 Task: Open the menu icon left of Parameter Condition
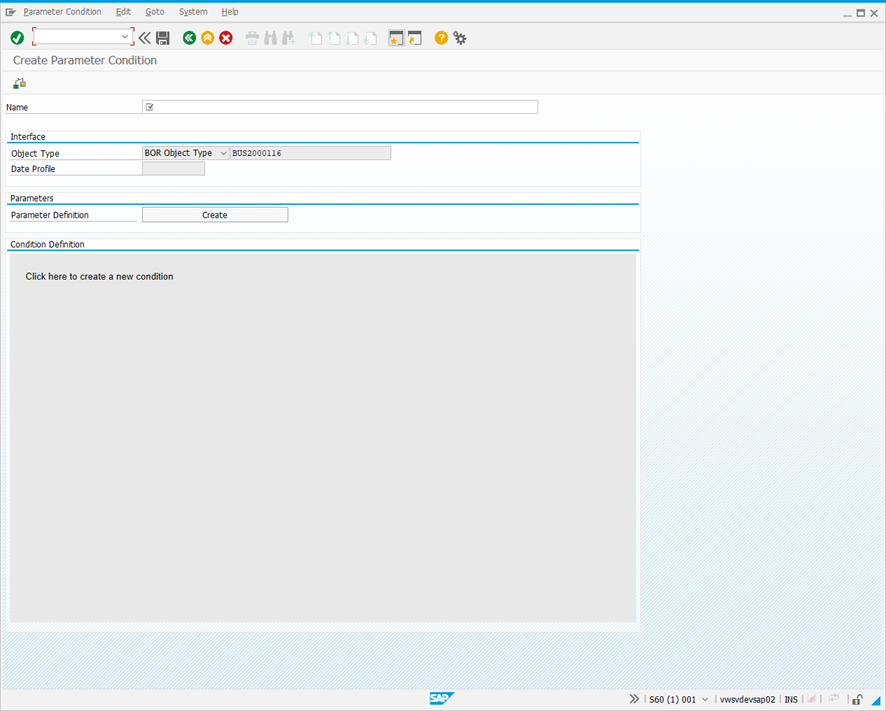pyautogui.click(x=10, y=12)
